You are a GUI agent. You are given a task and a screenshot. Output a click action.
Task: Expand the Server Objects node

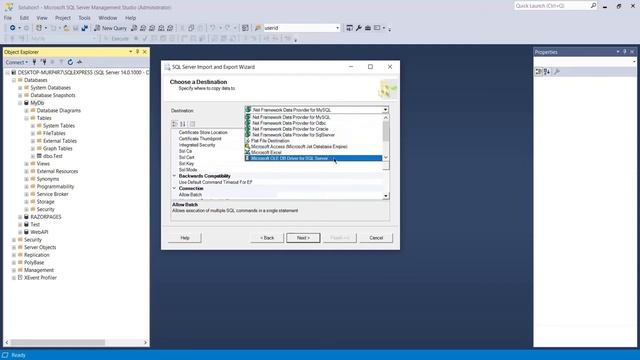coord(14,247)
